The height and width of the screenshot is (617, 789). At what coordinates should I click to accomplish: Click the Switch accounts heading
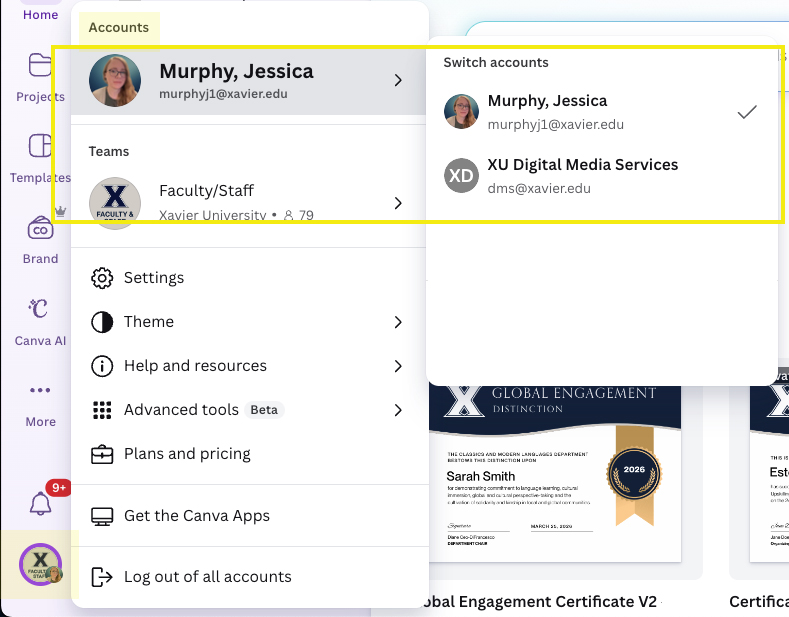[x=496, y=62]
